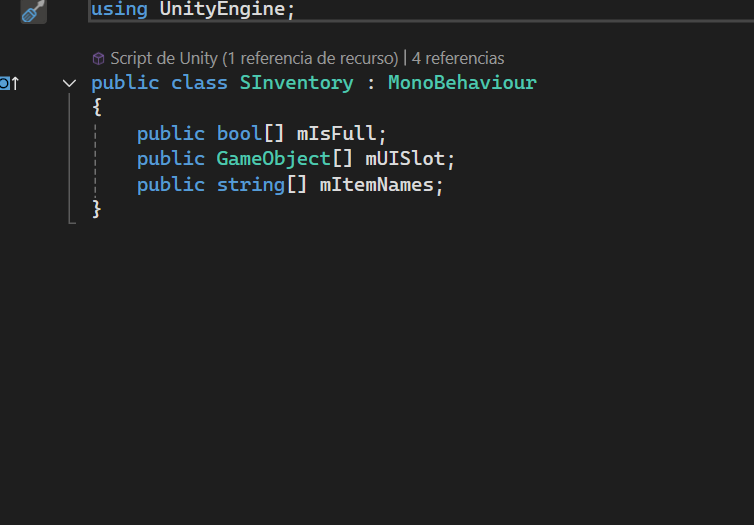
Task: Click the public keyword on the mIsFull line
Action: pyautogui.click(x=171, y=134)
